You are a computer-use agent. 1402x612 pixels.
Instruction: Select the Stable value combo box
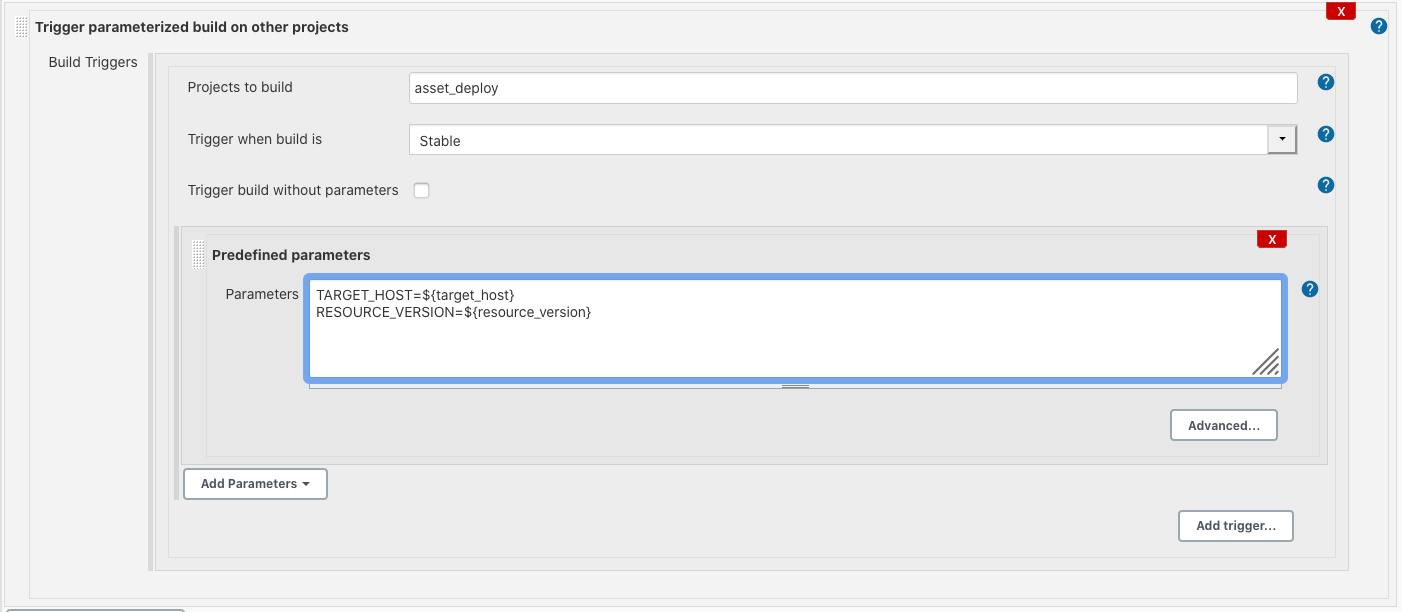[x=845, y=140]
